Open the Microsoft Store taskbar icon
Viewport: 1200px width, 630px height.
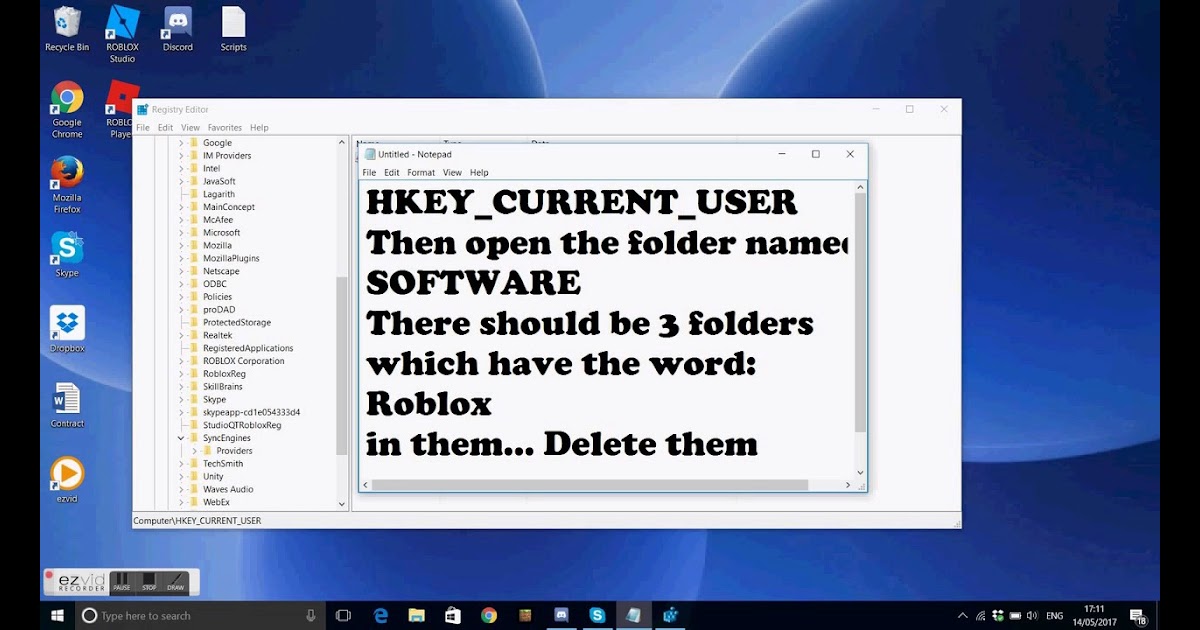click(452, 615)
